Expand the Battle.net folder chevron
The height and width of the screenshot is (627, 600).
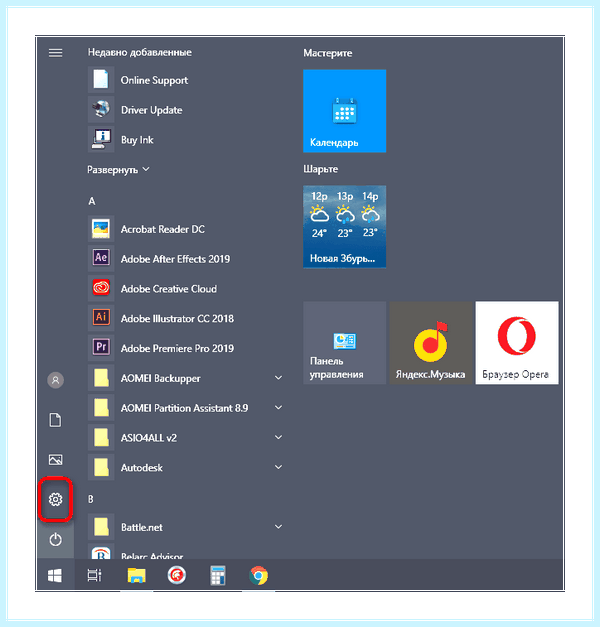(x=278, y=527)
